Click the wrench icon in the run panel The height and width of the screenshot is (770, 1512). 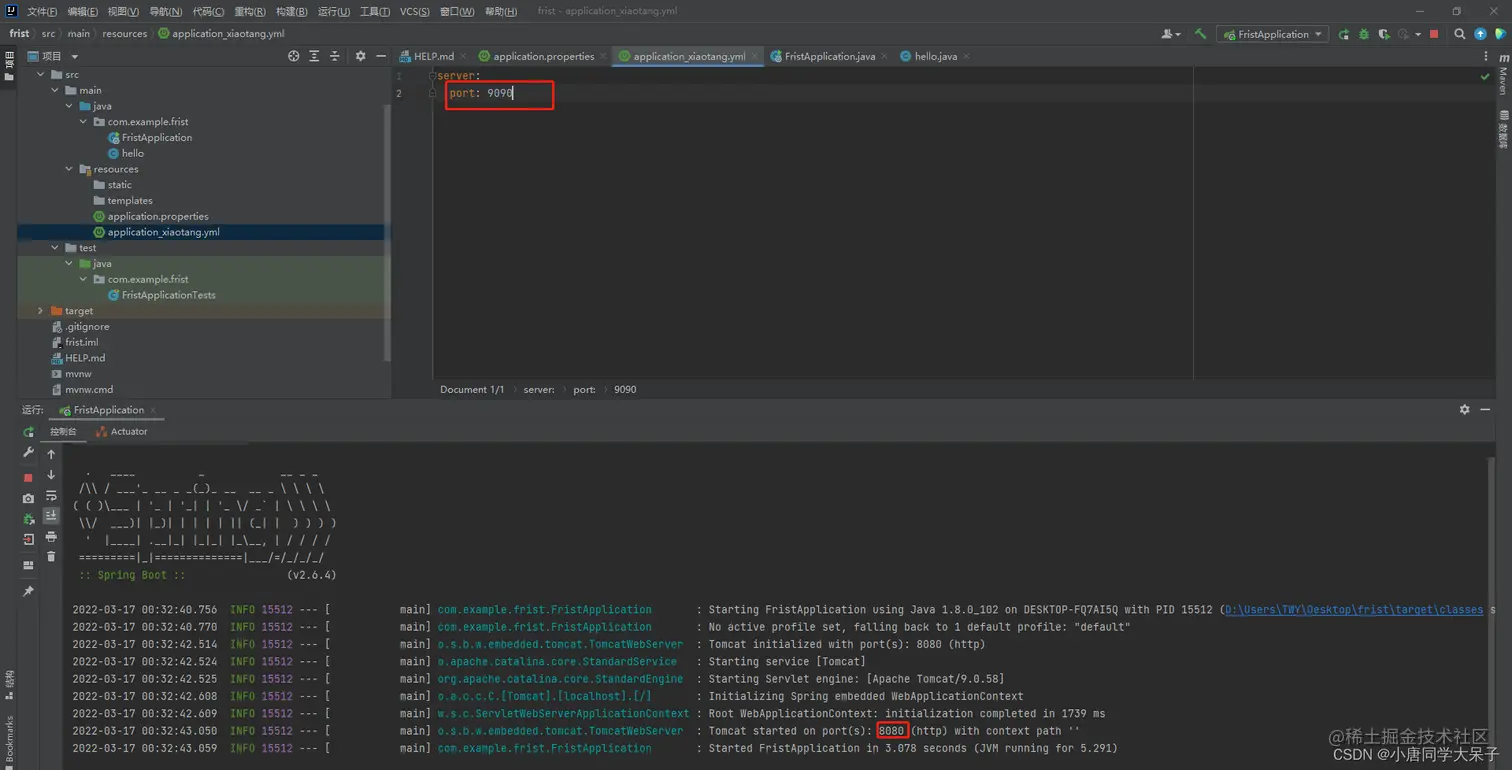[x=28, y=453]
